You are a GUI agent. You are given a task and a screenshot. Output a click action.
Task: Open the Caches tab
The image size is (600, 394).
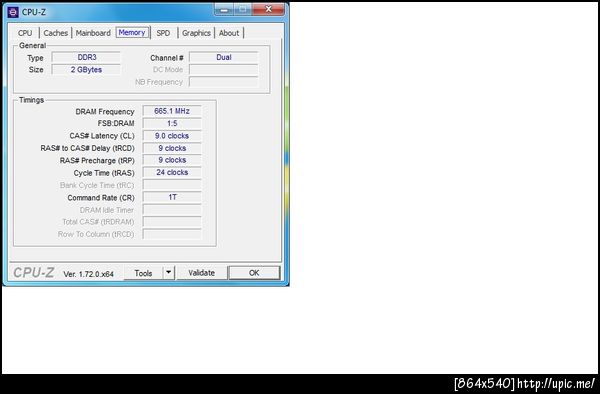pyautogui.click(x=55, y=33)
